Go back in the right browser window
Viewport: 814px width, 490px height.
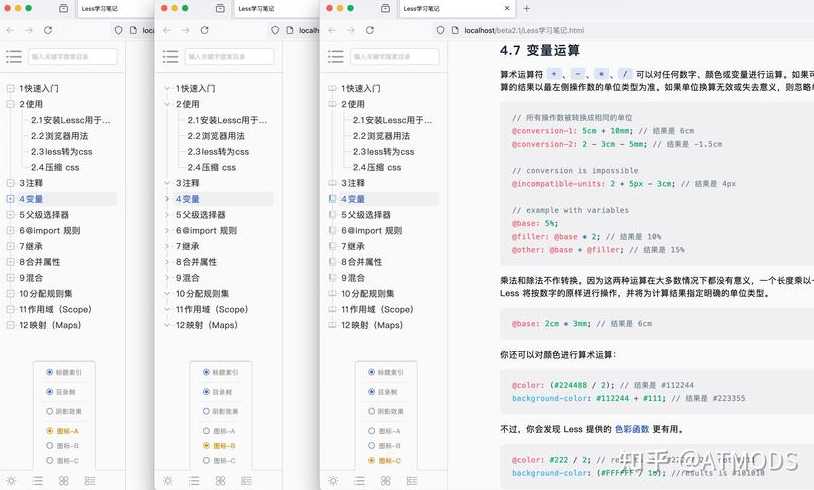332,31
